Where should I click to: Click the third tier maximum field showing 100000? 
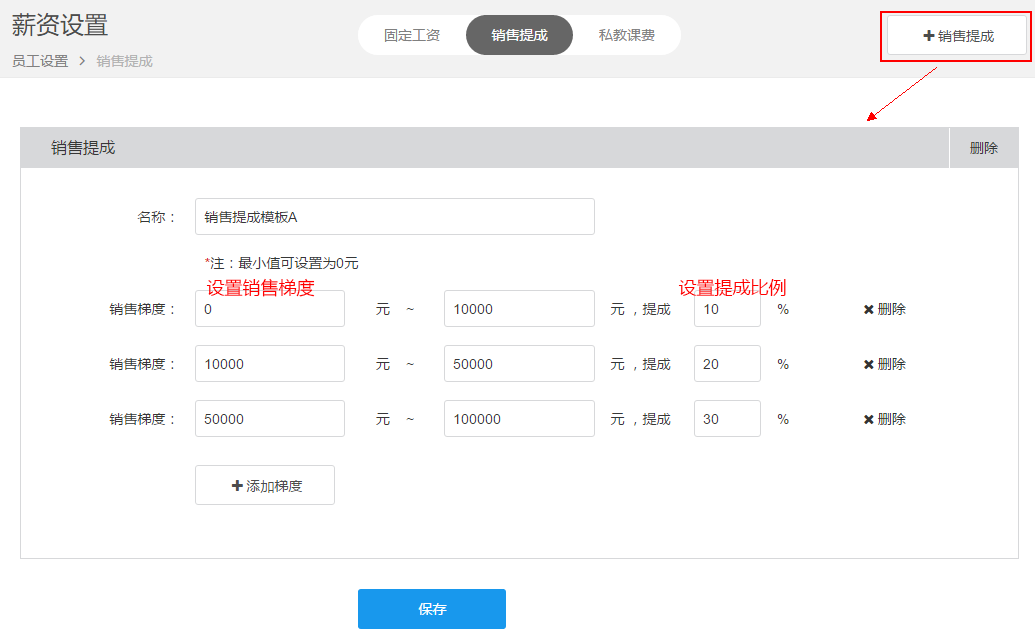pos(519,419)
